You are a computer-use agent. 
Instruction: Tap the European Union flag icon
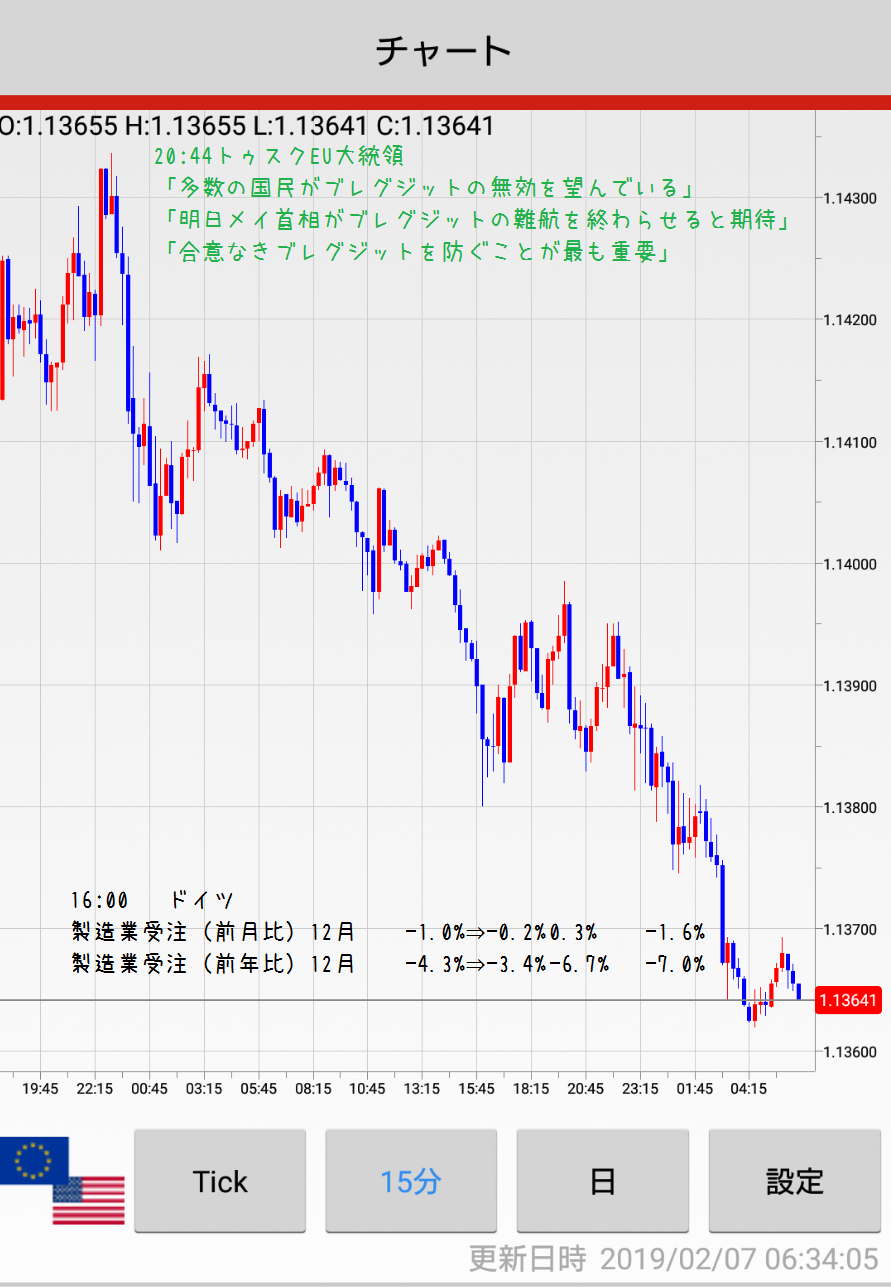(x=34, y=1160)
